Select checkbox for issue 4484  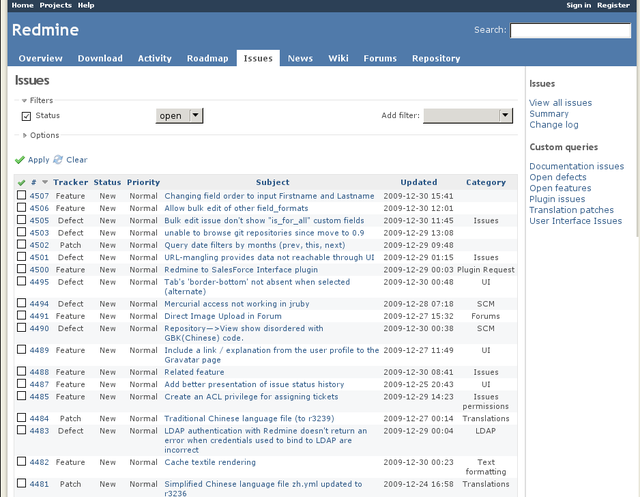click(x=21, y=417)
